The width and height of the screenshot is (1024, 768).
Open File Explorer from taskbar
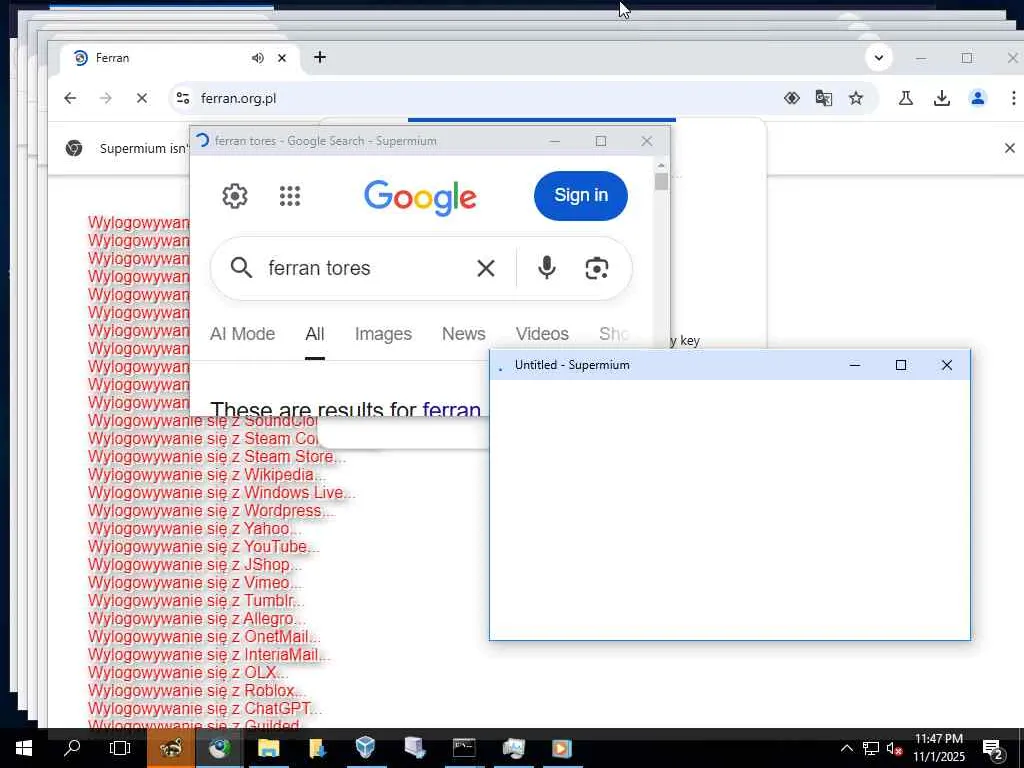(x=268, y=748)
